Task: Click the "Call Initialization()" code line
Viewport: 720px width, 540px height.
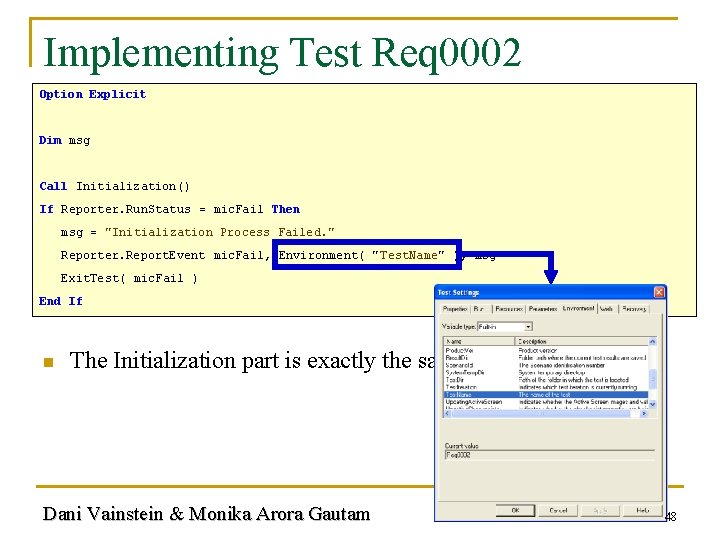Action: (x=114, y=186)
